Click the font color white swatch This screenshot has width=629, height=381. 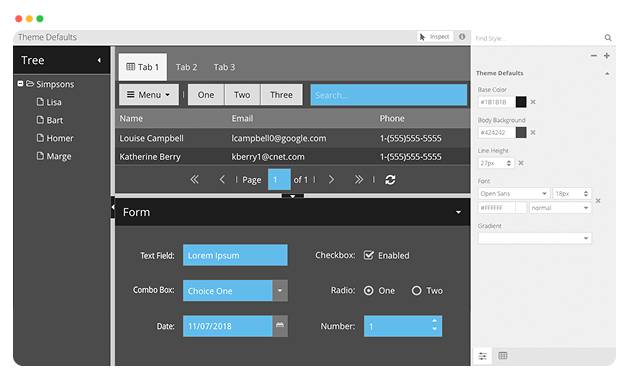click(521, 208)
